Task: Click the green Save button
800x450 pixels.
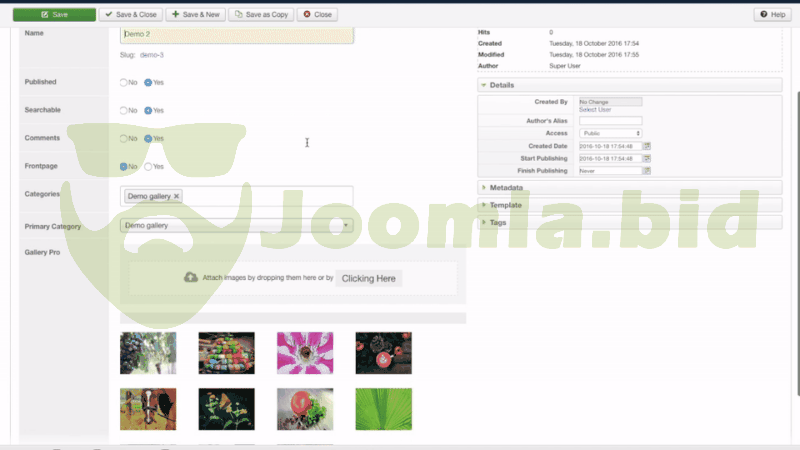Action: pyautogui.click(x=53, y=15)
